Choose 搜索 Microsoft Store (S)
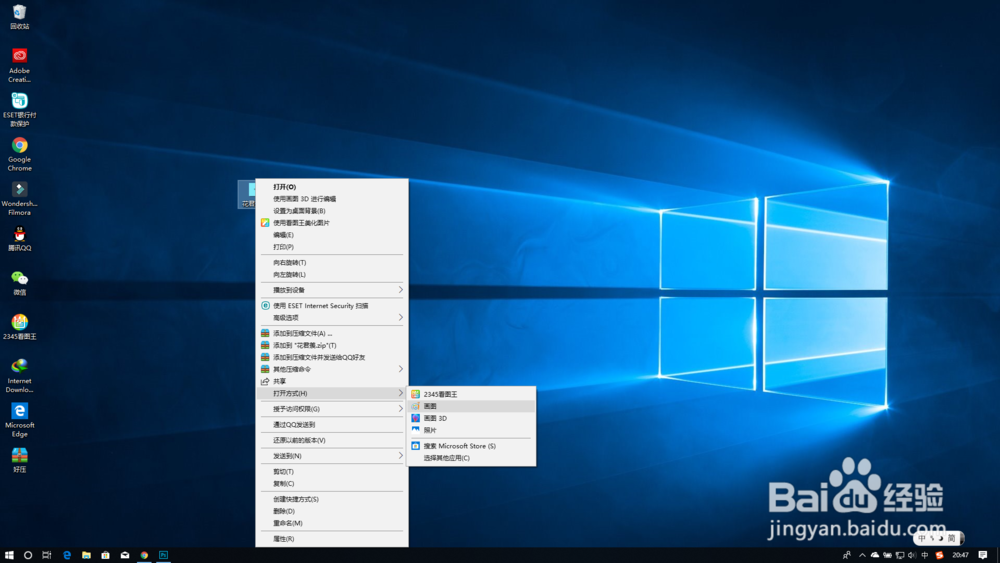The image size is (1000, 563). click(x=471, y=446)
